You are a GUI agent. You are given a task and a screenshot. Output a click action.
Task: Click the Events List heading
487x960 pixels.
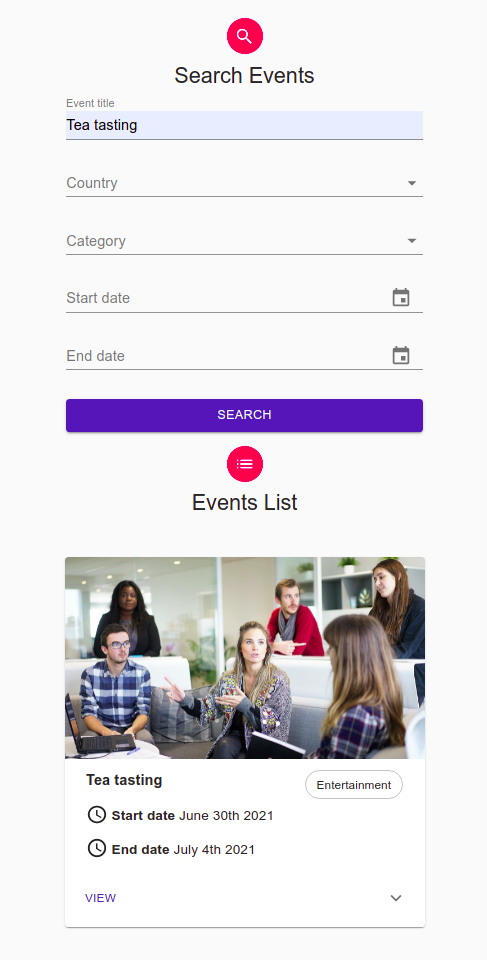(x=244, y=502)
